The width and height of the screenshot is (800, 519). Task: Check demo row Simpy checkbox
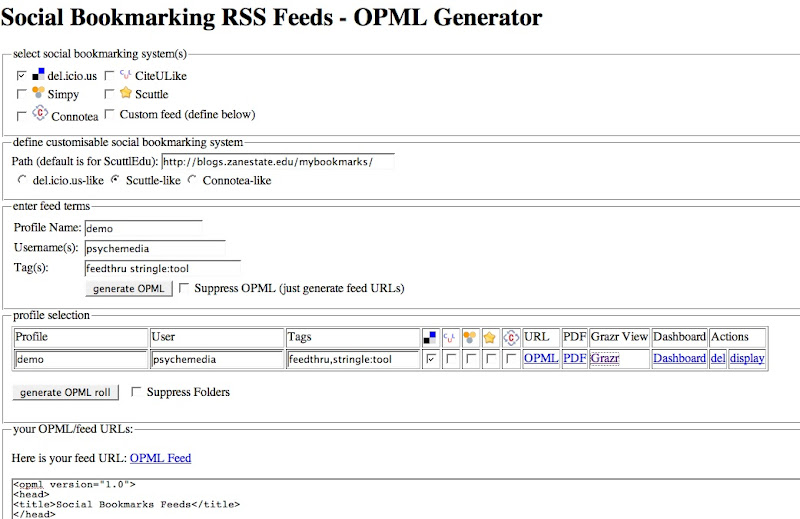(470, 359)
